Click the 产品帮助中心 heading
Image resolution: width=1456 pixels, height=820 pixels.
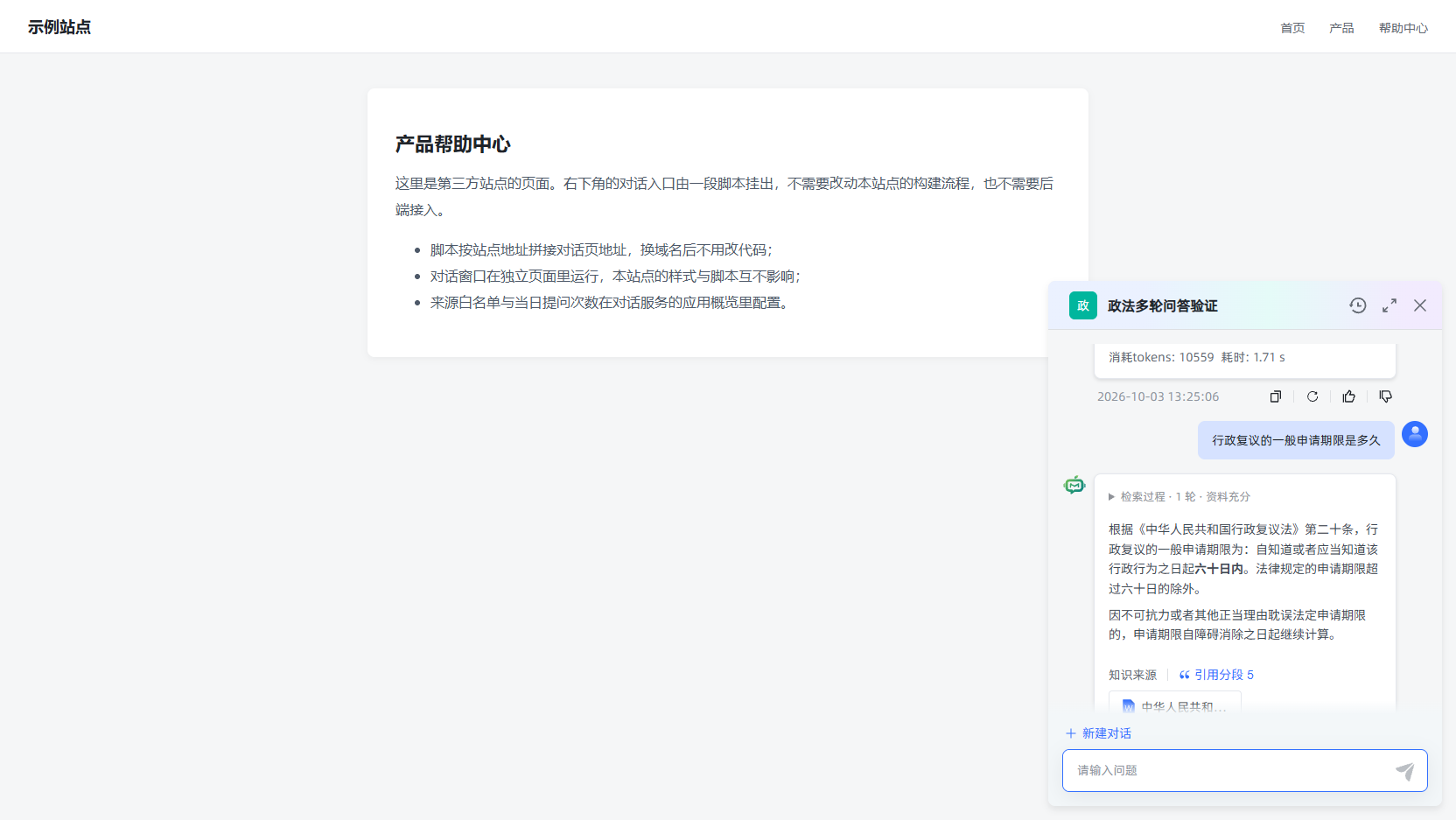coord(452,144)
